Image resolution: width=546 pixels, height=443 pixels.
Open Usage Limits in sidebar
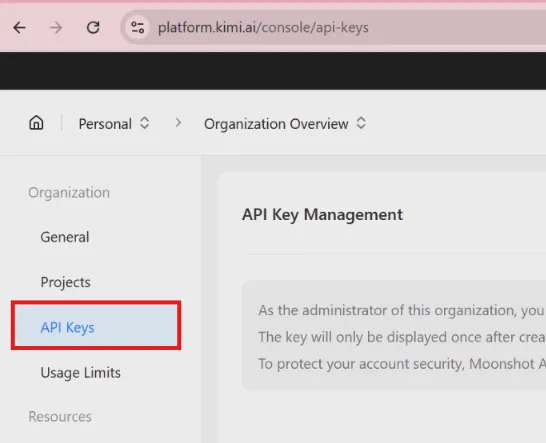click(x=80, y=373)
